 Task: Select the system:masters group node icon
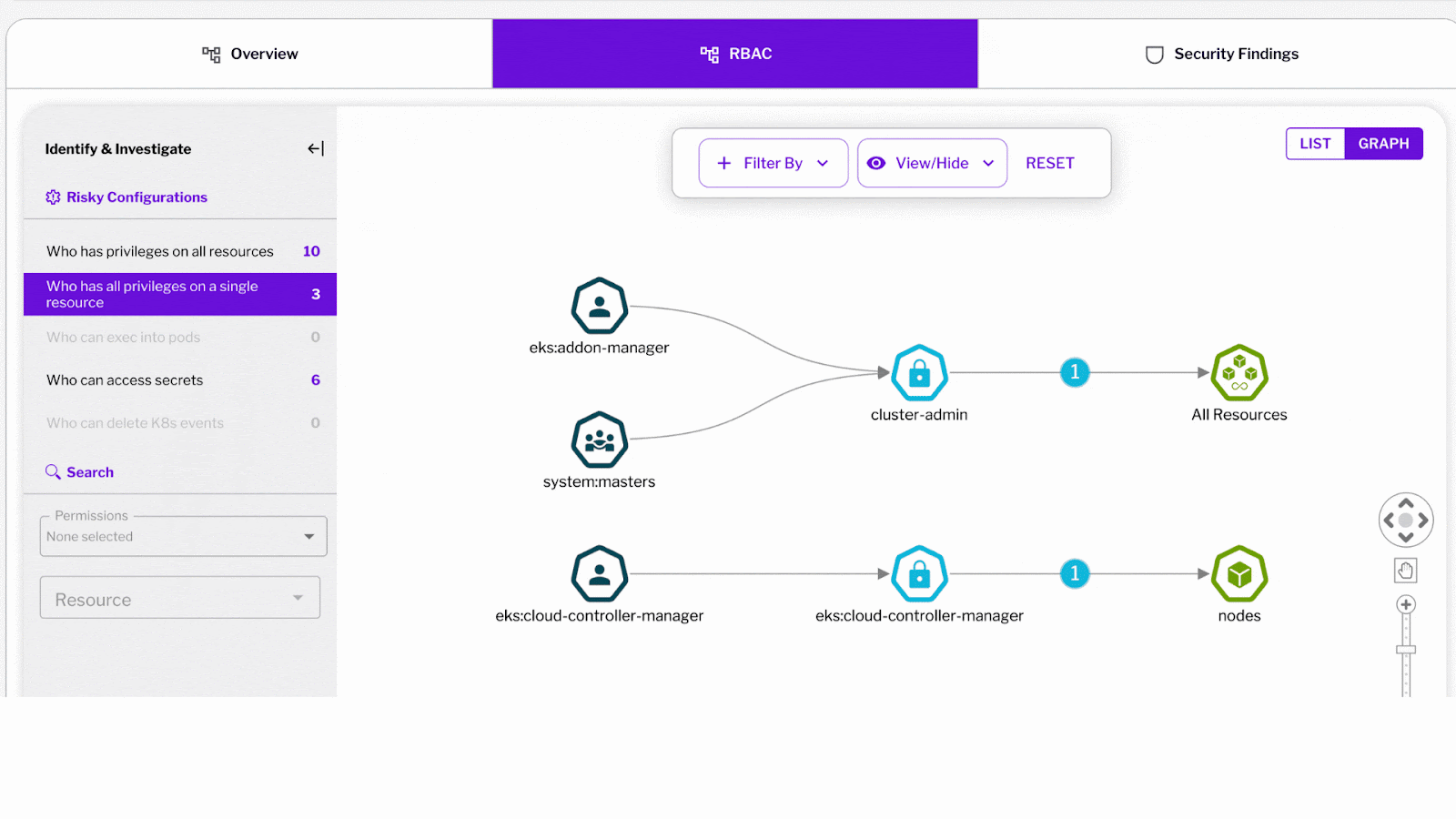(600, 440)
